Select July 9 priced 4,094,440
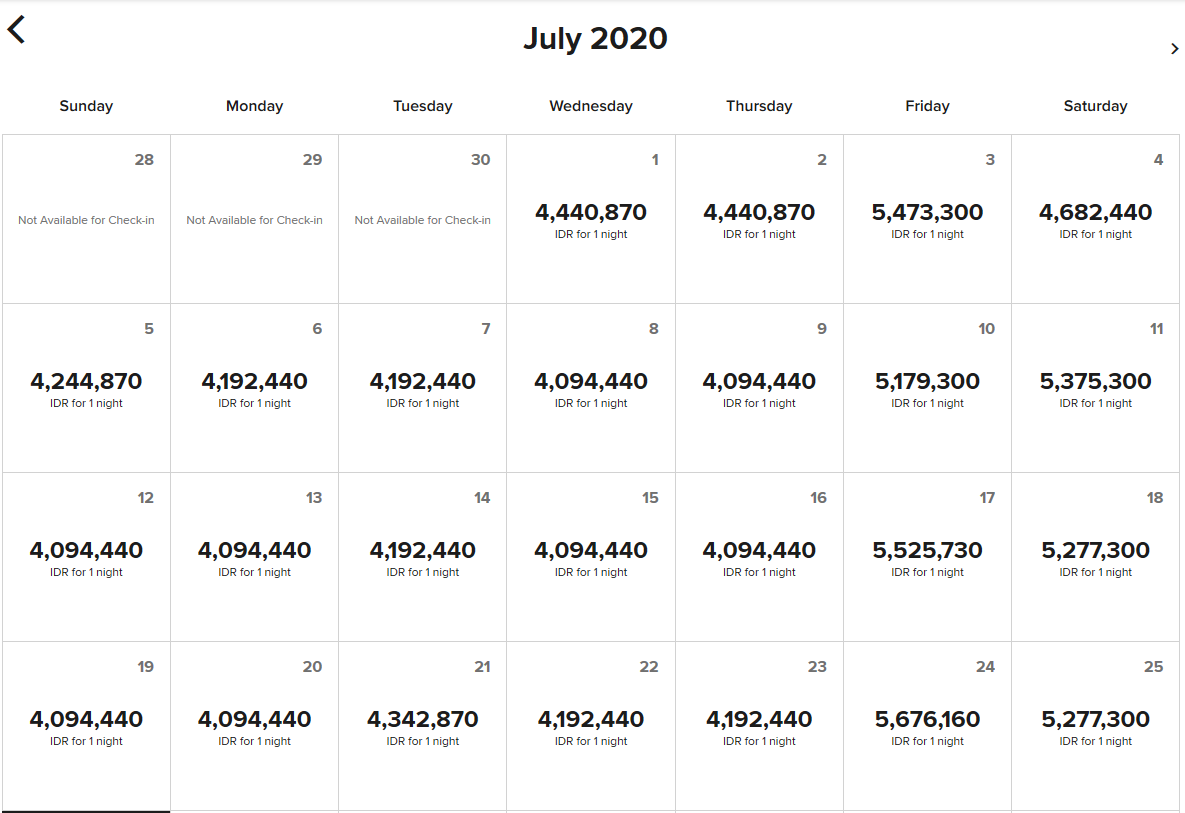Viewport: 1185px width, 813px height. point(760,388)
